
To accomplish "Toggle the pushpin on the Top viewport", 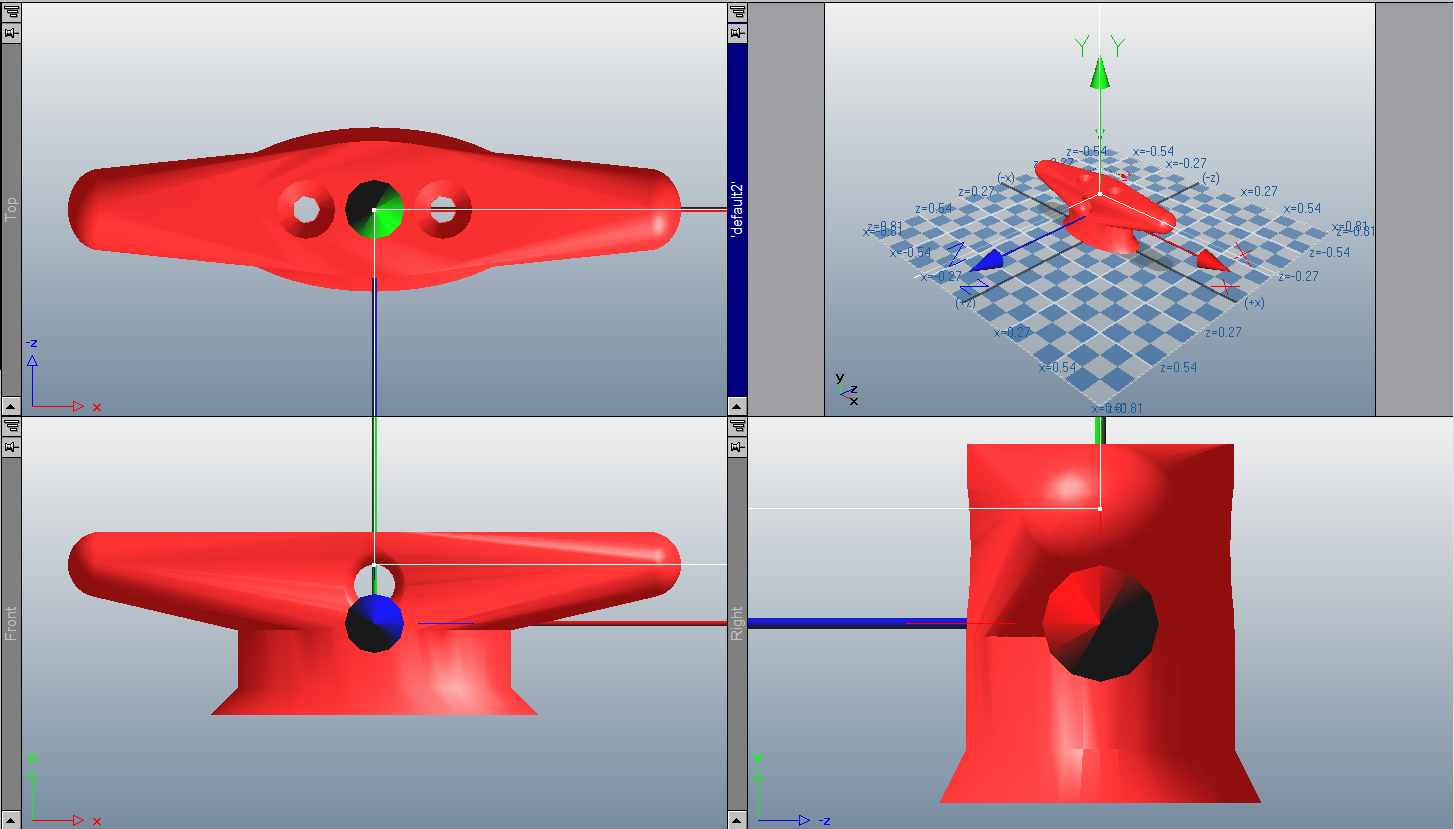I will click(x=11, y=32).
